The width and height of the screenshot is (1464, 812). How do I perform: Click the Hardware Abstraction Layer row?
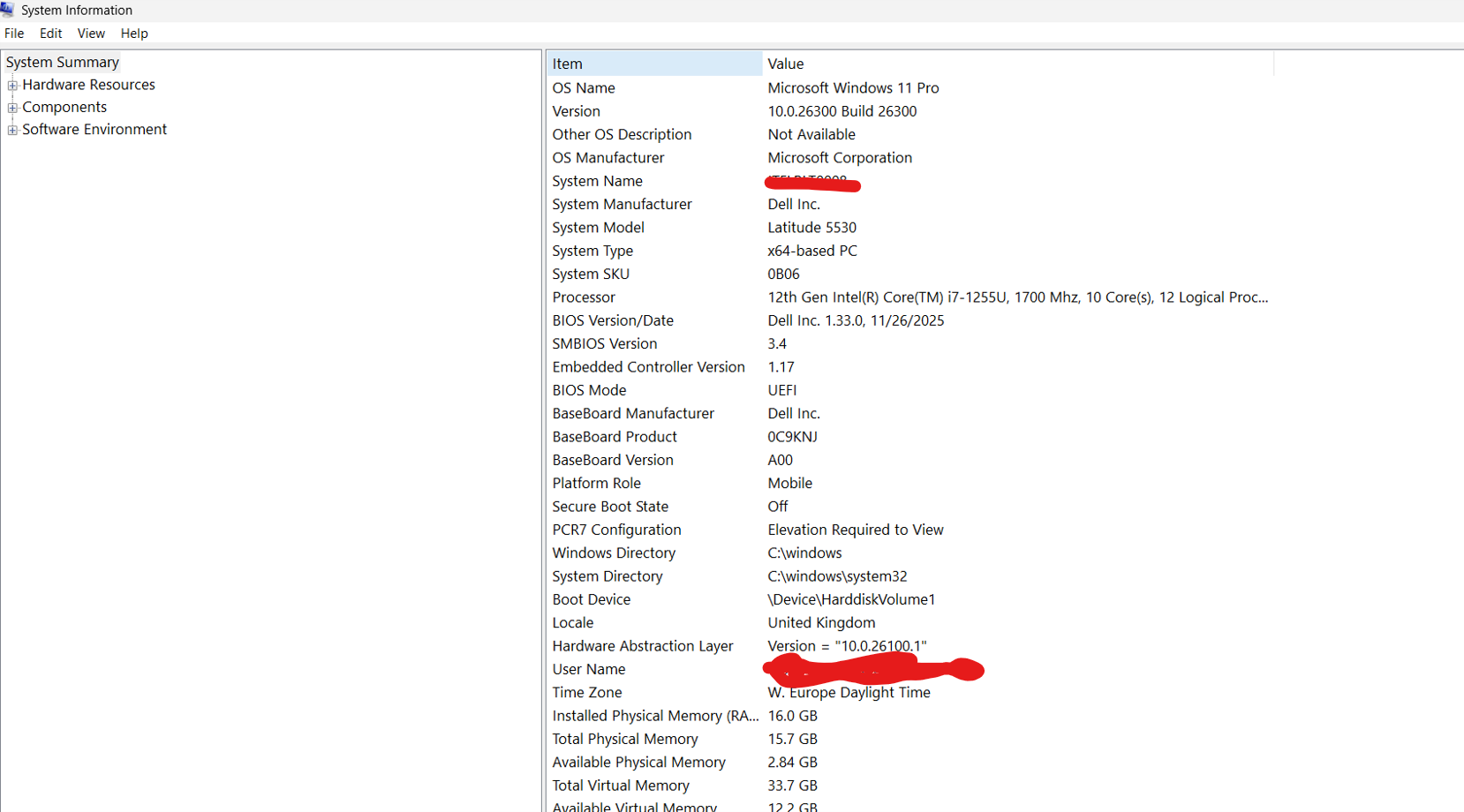pyautogui.click(x=910, y=646)
